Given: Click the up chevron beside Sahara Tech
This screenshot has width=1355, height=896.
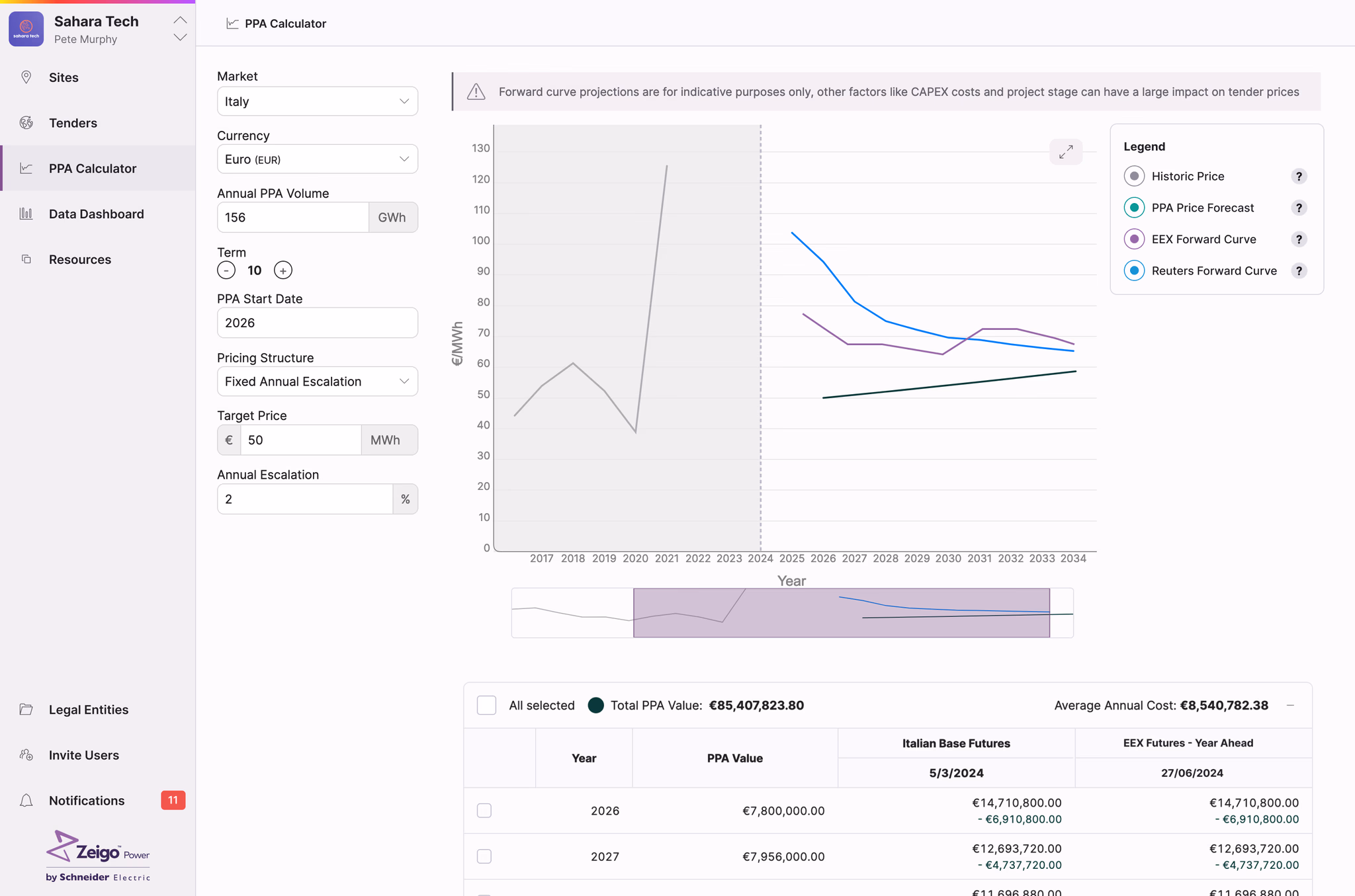Looking at the screenshot, I should pyautogui.click(x=180, y=20).
